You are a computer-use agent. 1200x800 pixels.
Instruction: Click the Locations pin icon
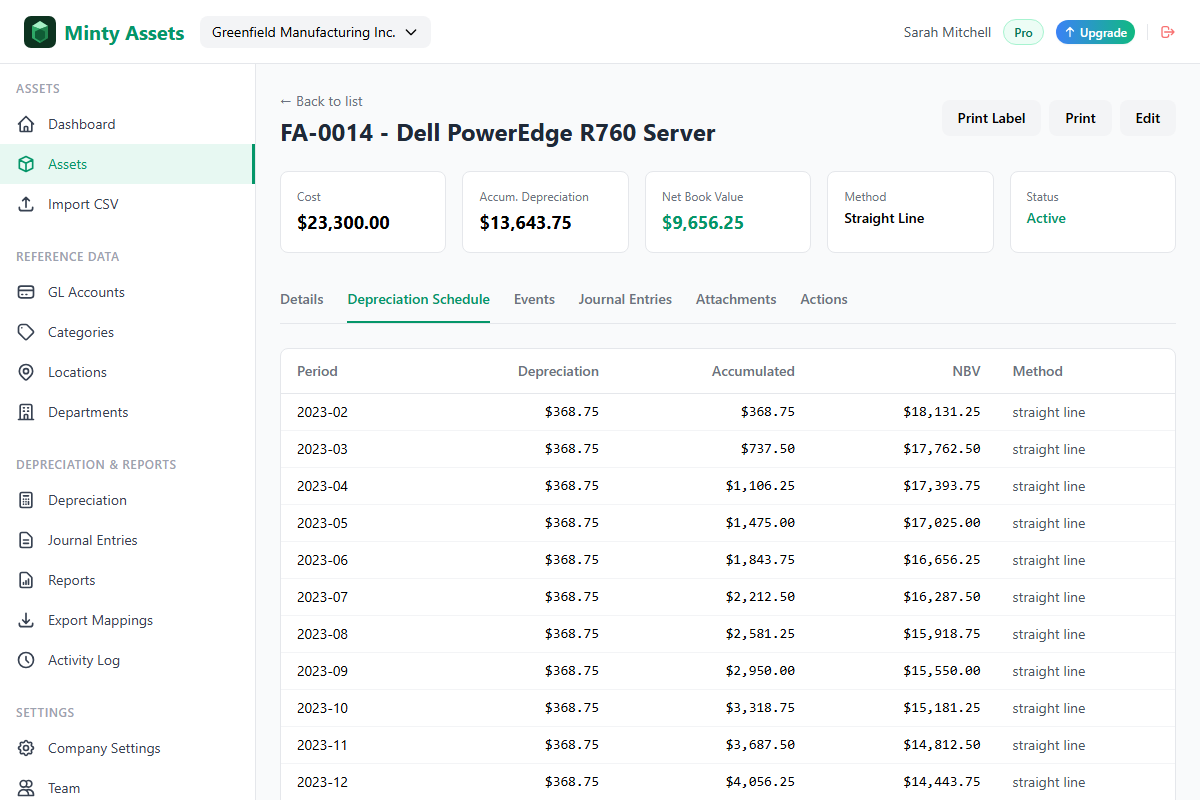[x=27, y=372]
